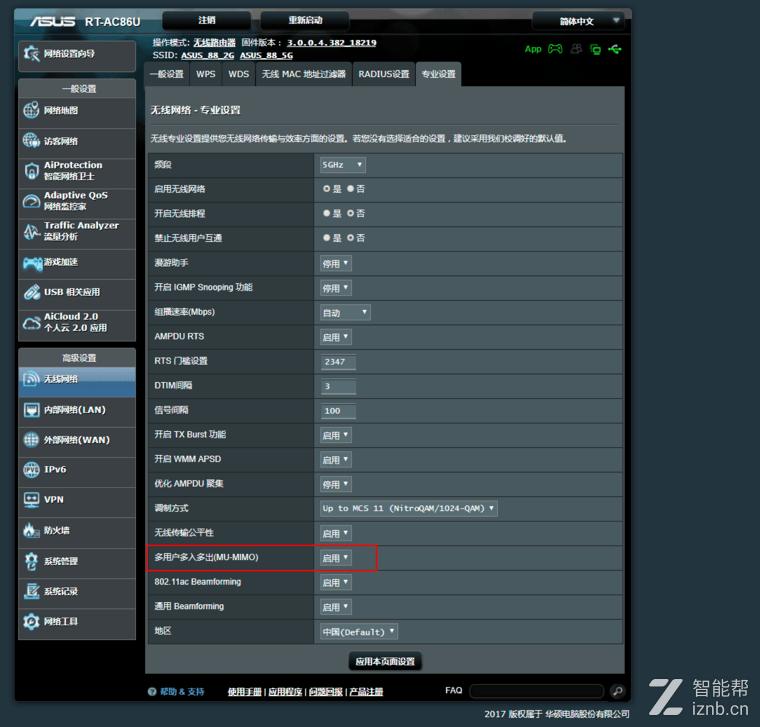Viewport: 760px width, 727px height.
Task: Switch to the RADIUS设置 tab
Action: pos(384,74)
